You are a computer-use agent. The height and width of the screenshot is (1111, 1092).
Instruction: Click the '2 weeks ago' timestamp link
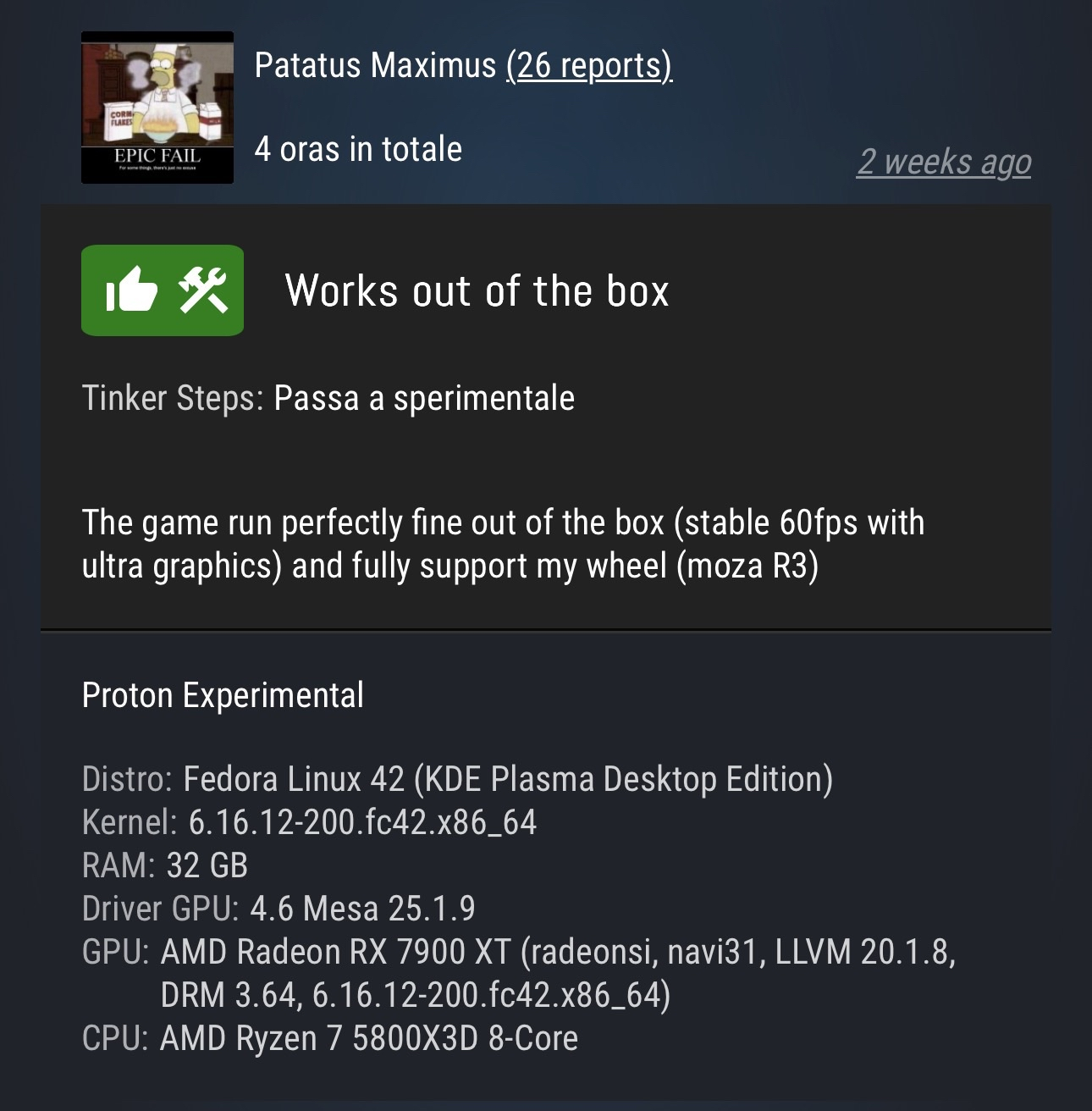[944, 162]
